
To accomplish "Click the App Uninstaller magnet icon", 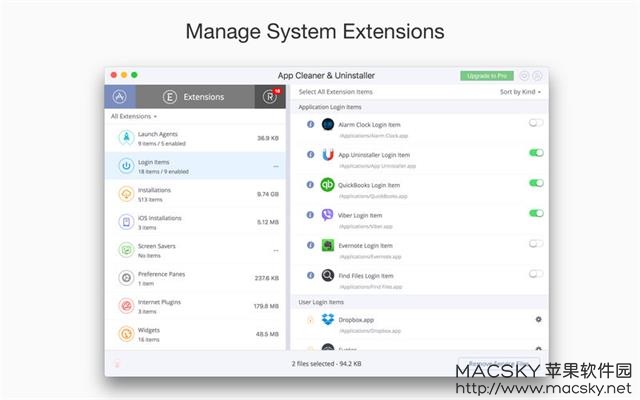I will pos(327,154).
